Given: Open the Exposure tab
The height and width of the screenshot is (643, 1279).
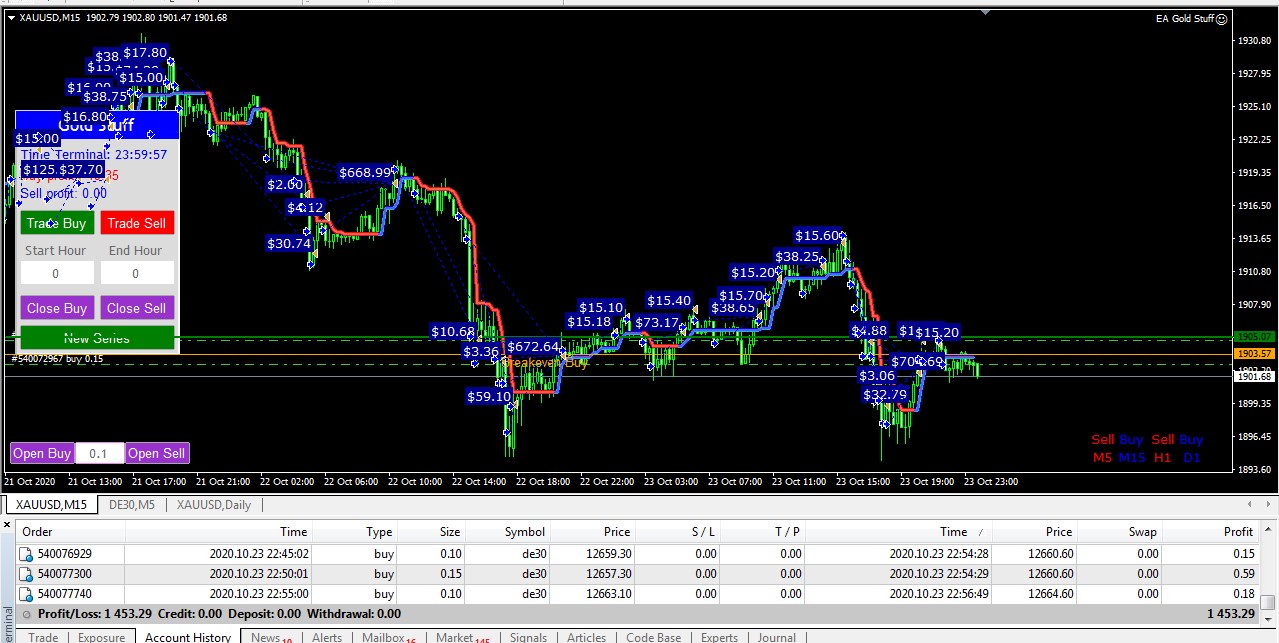Looking at the screenshot, I should click(102, 637).
